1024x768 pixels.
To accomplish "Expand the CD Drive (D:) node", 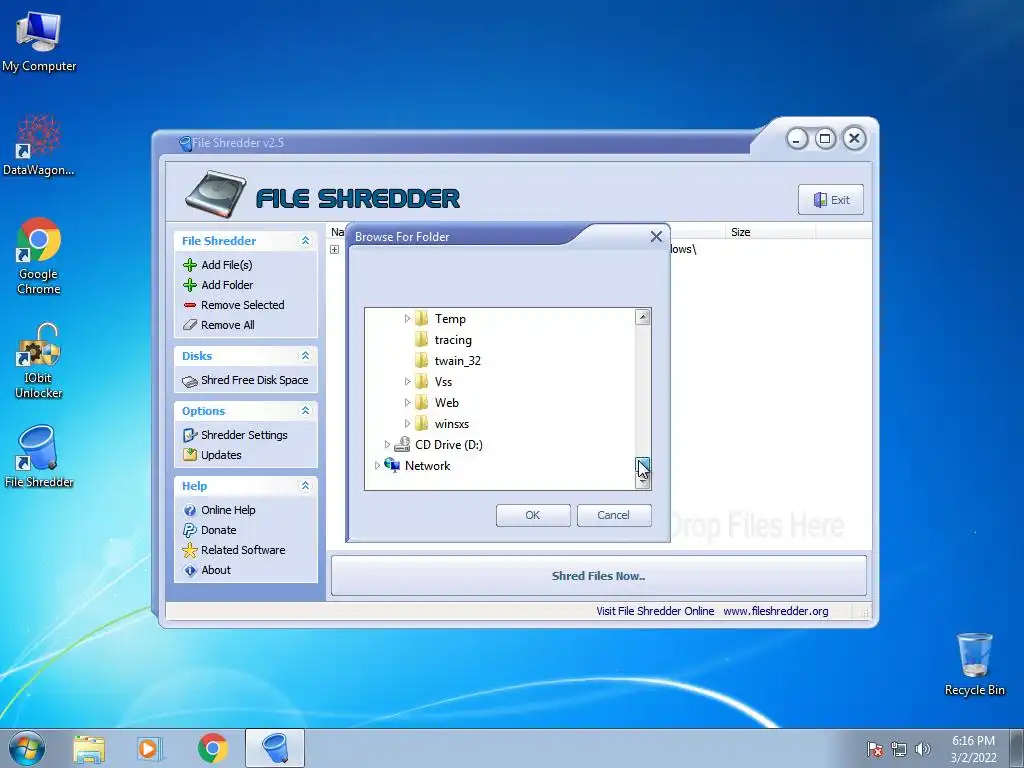I will [x=387, y=445].
